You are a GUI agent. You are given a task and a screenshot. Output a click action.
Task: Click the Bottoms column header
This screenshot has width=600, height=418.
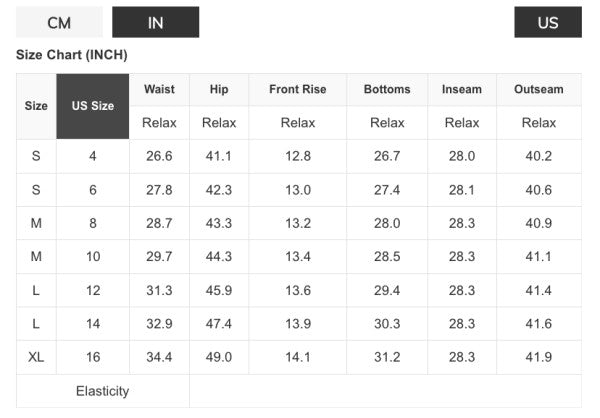387,89
